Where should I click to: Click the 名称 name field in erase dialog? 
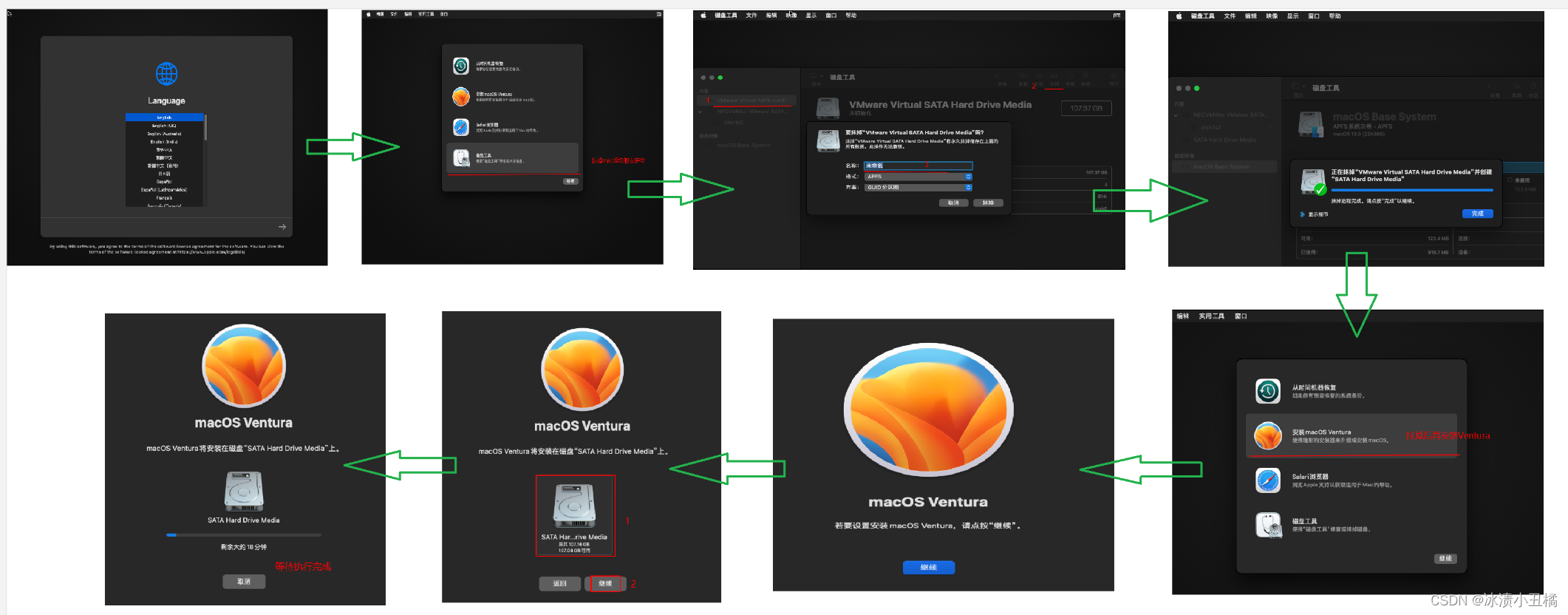click(x=918, y=166)
